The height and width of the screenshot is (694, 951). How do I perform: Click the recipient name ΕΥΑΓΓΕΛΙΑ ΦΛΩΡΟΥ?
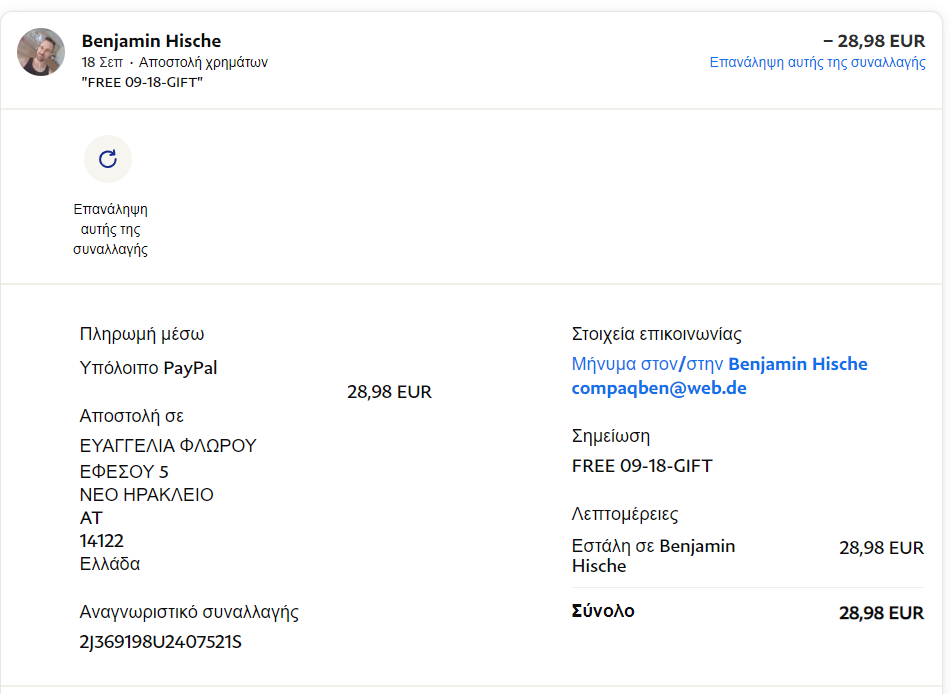[x=168, y=446]
